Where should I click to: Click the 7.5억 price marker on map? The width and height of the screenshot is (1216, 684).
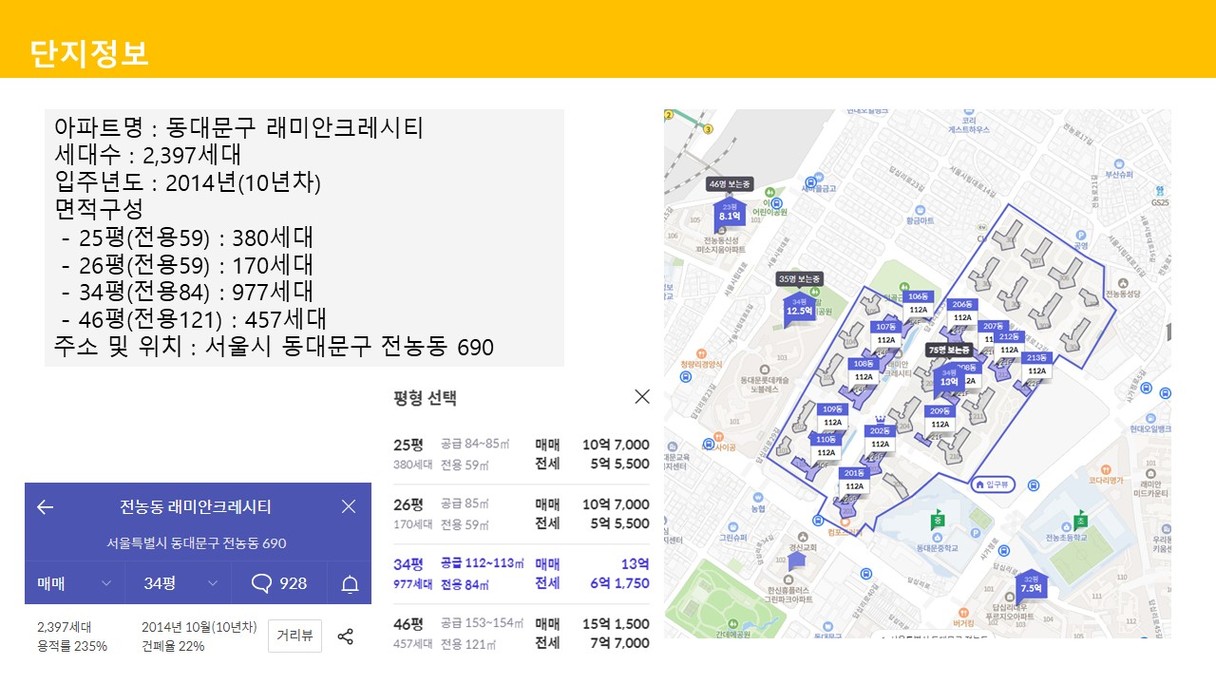[x=1030, y=585]
